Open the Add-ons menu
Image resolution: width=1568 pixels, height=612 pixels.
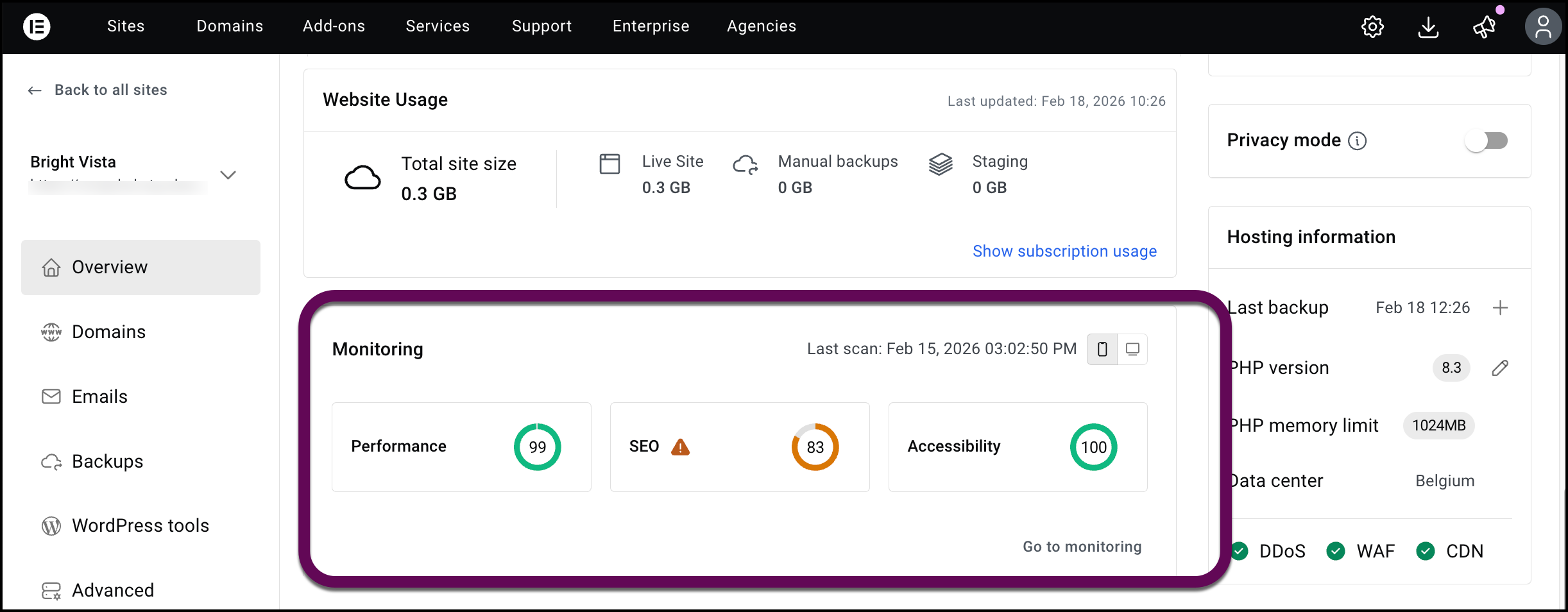click(334, 26)
